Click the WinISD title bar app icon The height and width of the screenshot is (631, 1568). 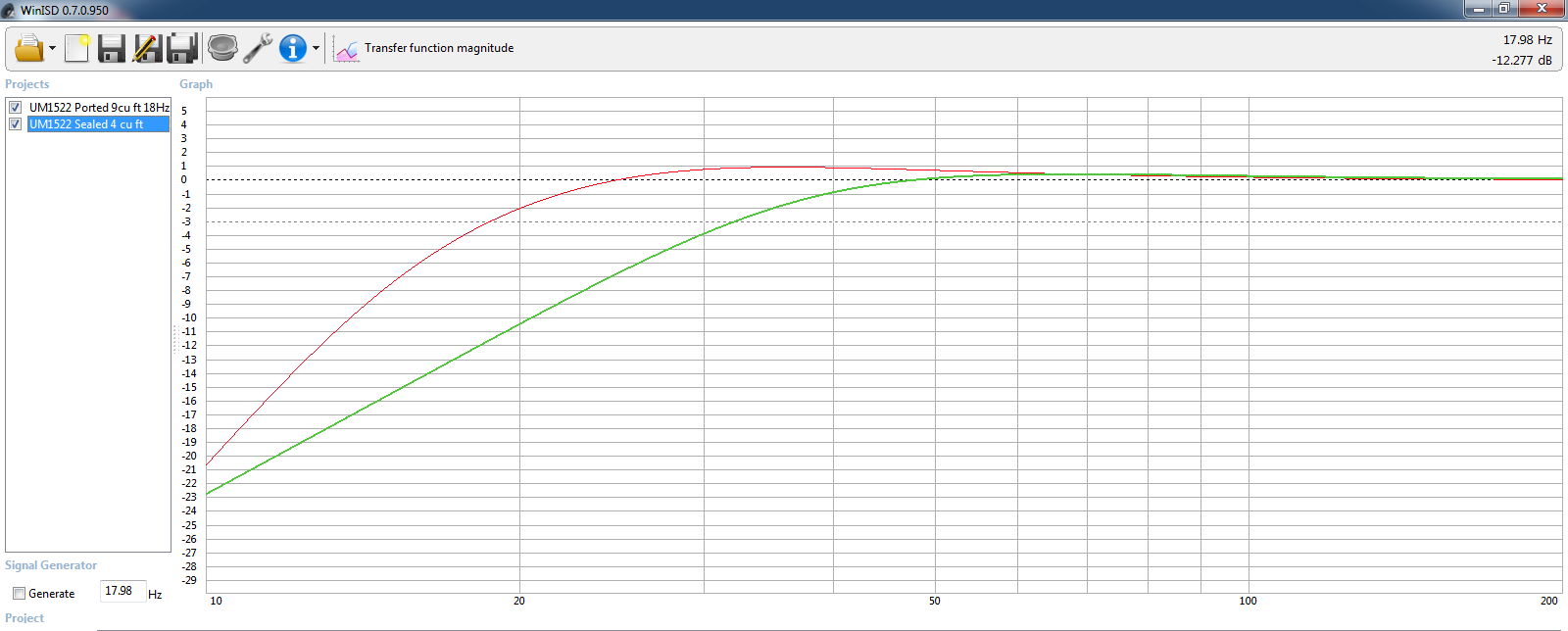coord(9,10)
